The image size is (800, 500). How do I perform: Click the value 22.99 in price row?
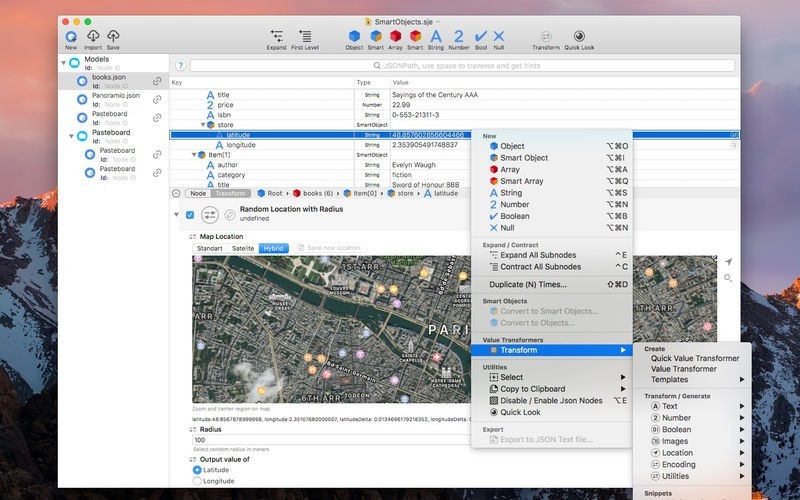pyautogui.click(x=401, y=105)
